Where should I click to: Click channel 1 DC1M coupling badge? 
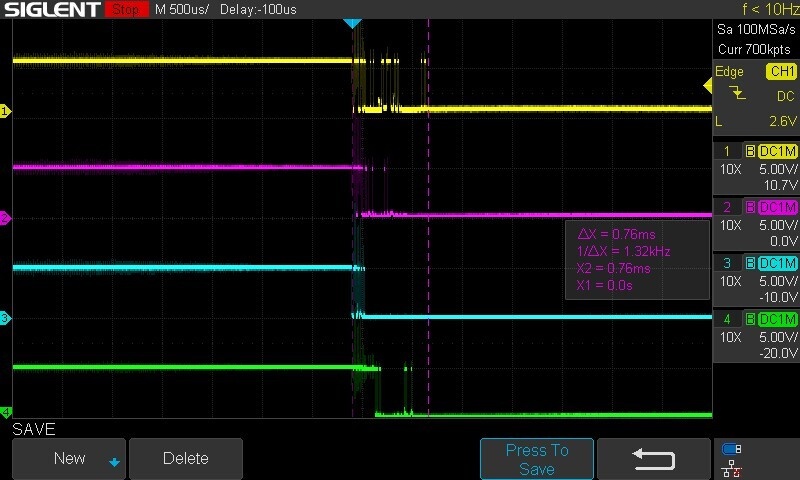pos(778,151)
